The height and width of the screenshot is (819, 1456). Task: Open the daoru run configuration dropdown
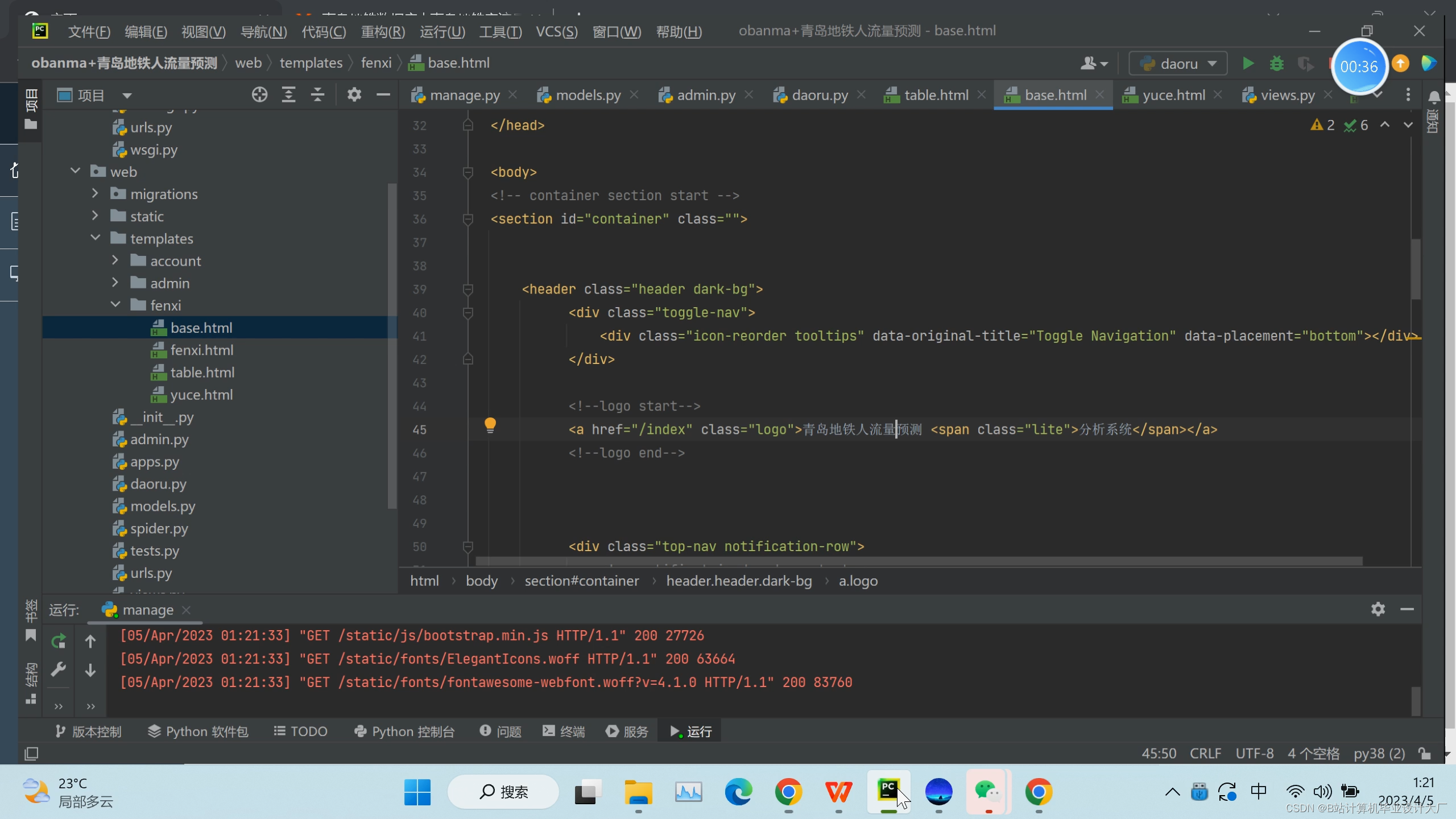point(1178,64)
